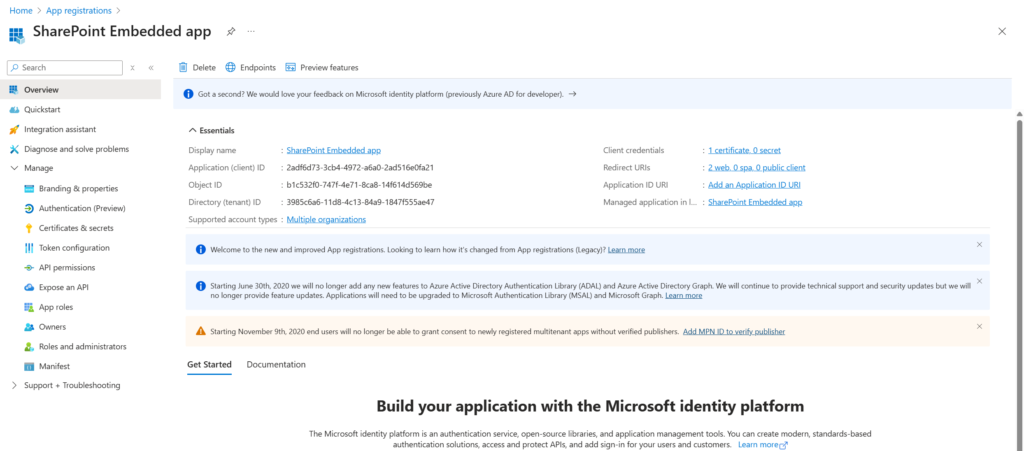
Task: Dismiss the welcome App registrations banner
Action: [x=979, y=244]
